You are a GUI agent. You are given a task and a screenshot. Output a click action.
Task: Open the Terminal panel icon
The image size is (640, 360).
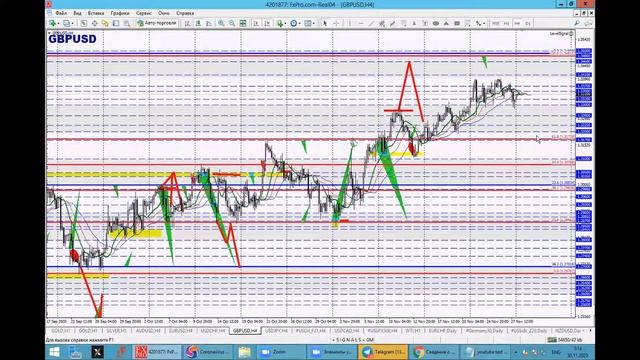tap(116, 23)
